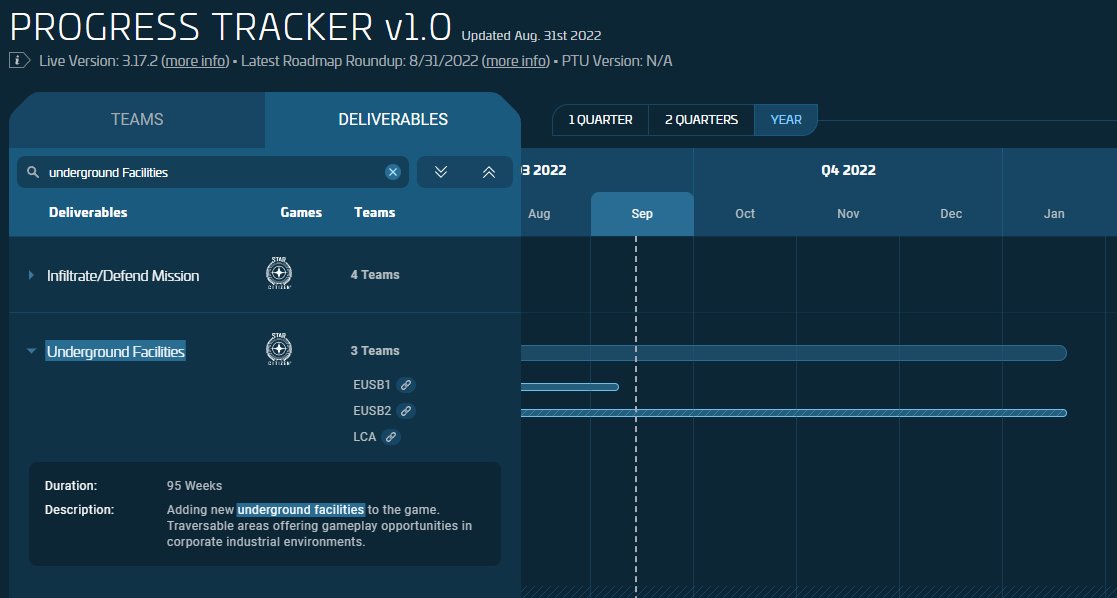Click the Underground Facilities deliverable title
The image size is (1117, 598).
pos(115,351)
